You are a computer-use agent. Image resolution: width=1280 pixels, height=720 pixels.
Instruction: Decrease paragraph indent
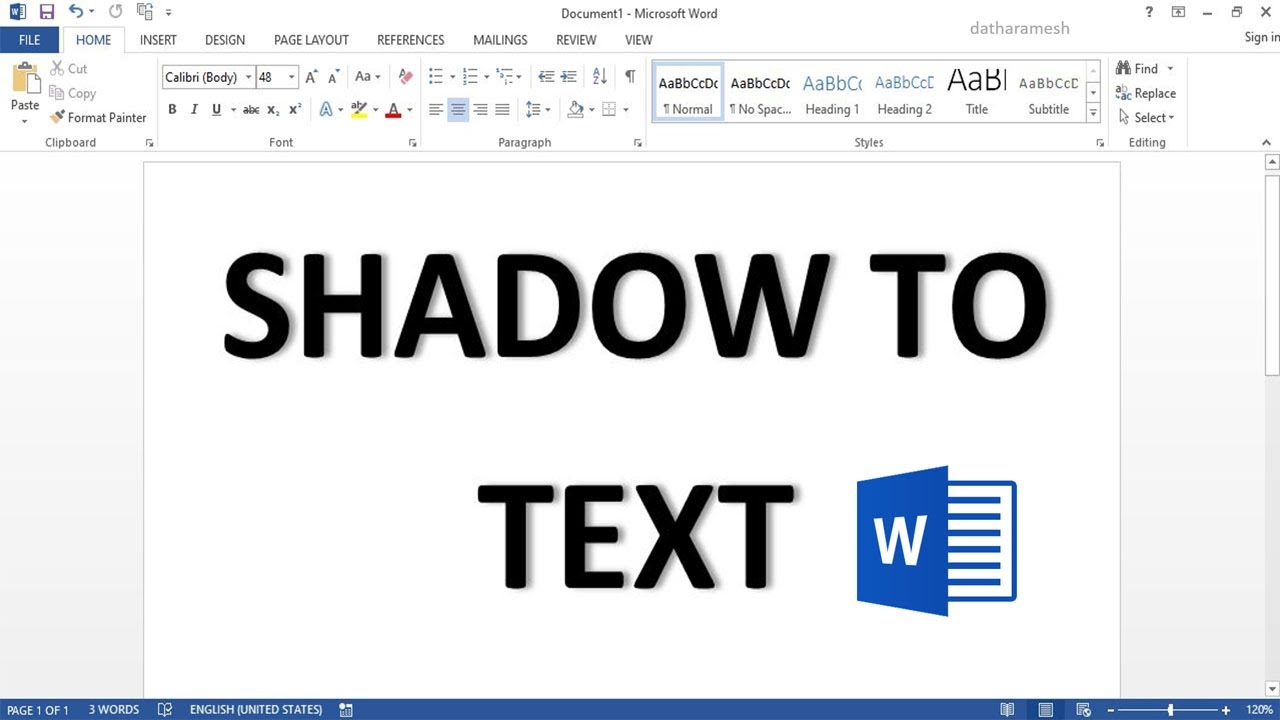pos(546,77)
